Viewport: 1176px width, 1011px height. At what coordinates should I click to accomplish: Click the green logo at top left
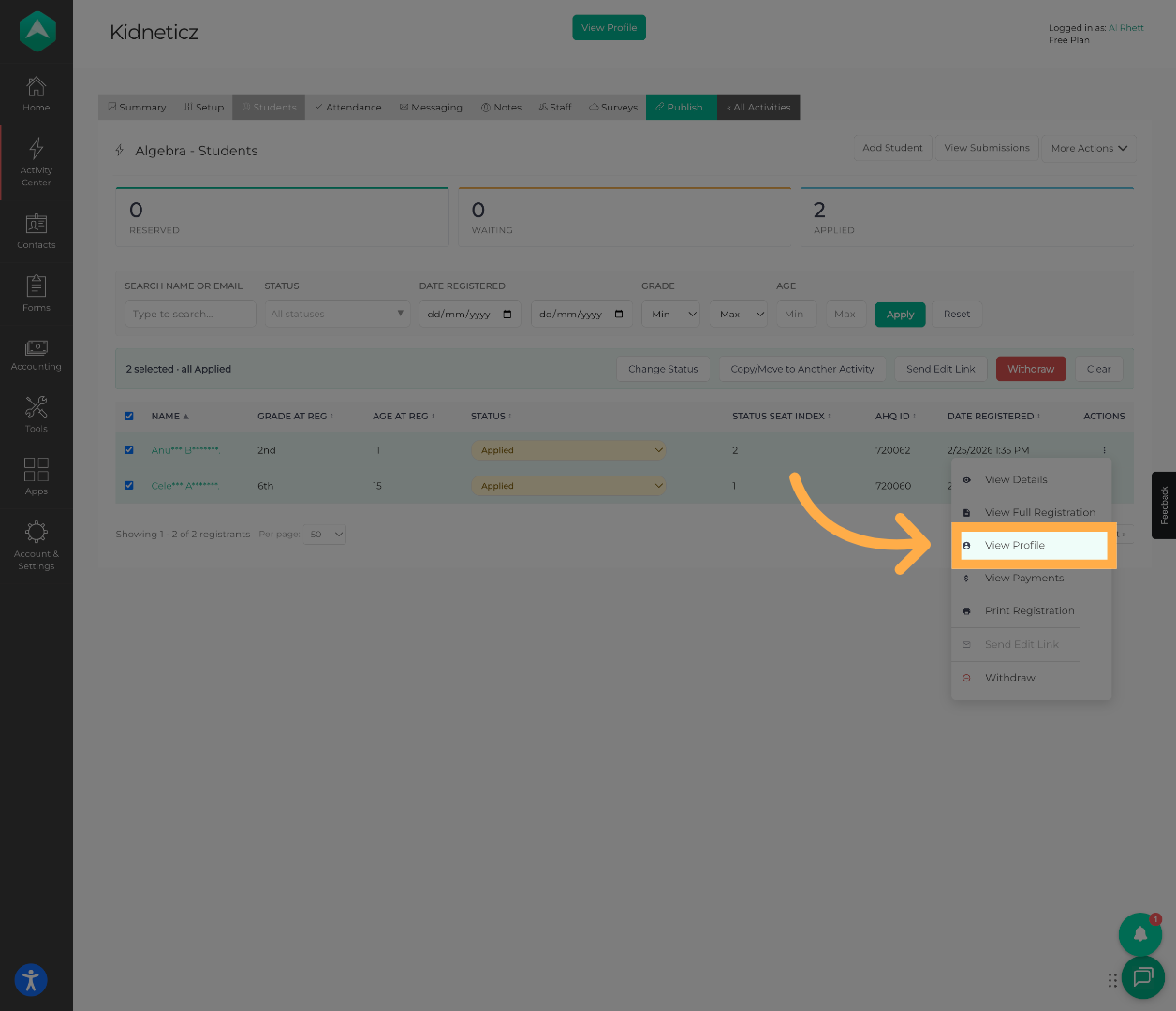click(x=37, y=31)
